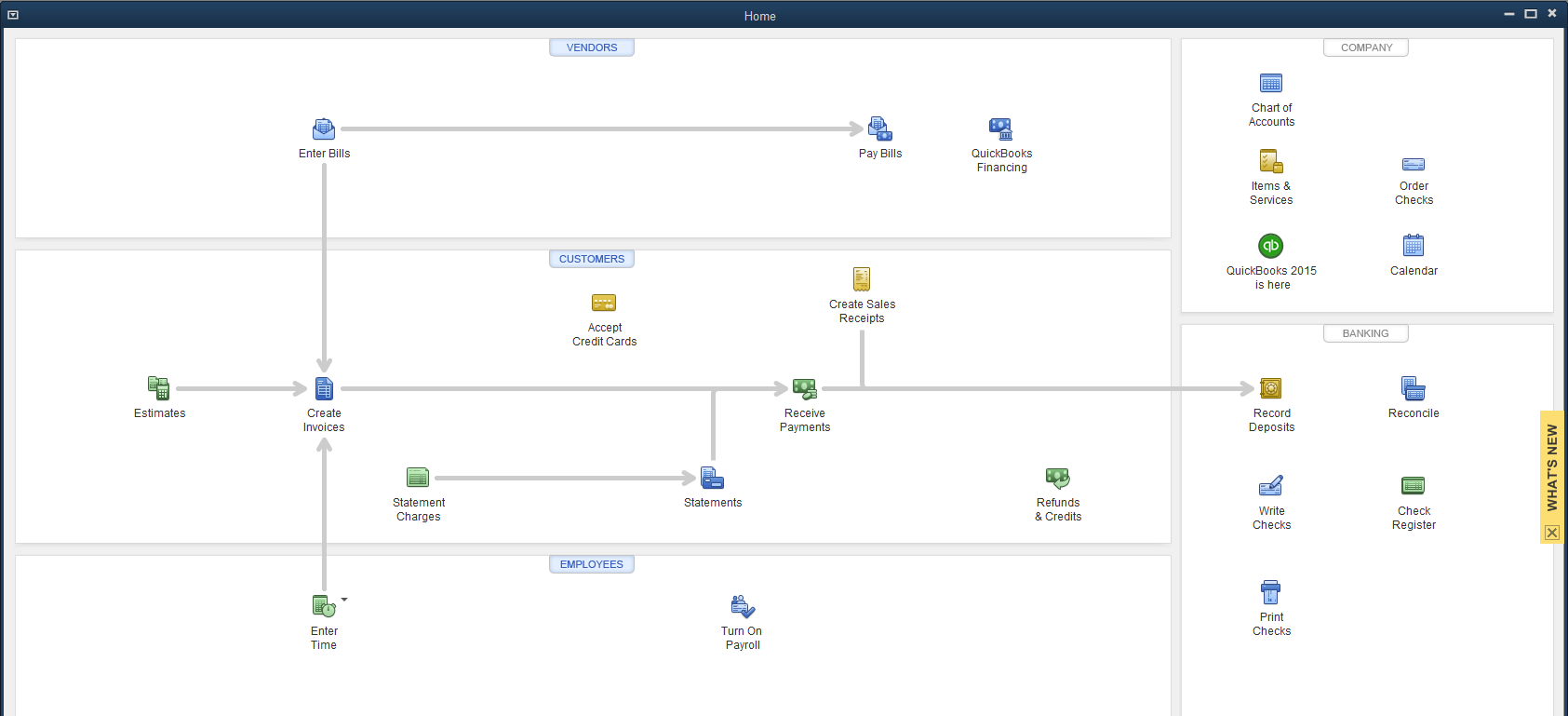Open the Create Invoices icon
This screenshot has width=1568, height=716.
coord(324,388)
